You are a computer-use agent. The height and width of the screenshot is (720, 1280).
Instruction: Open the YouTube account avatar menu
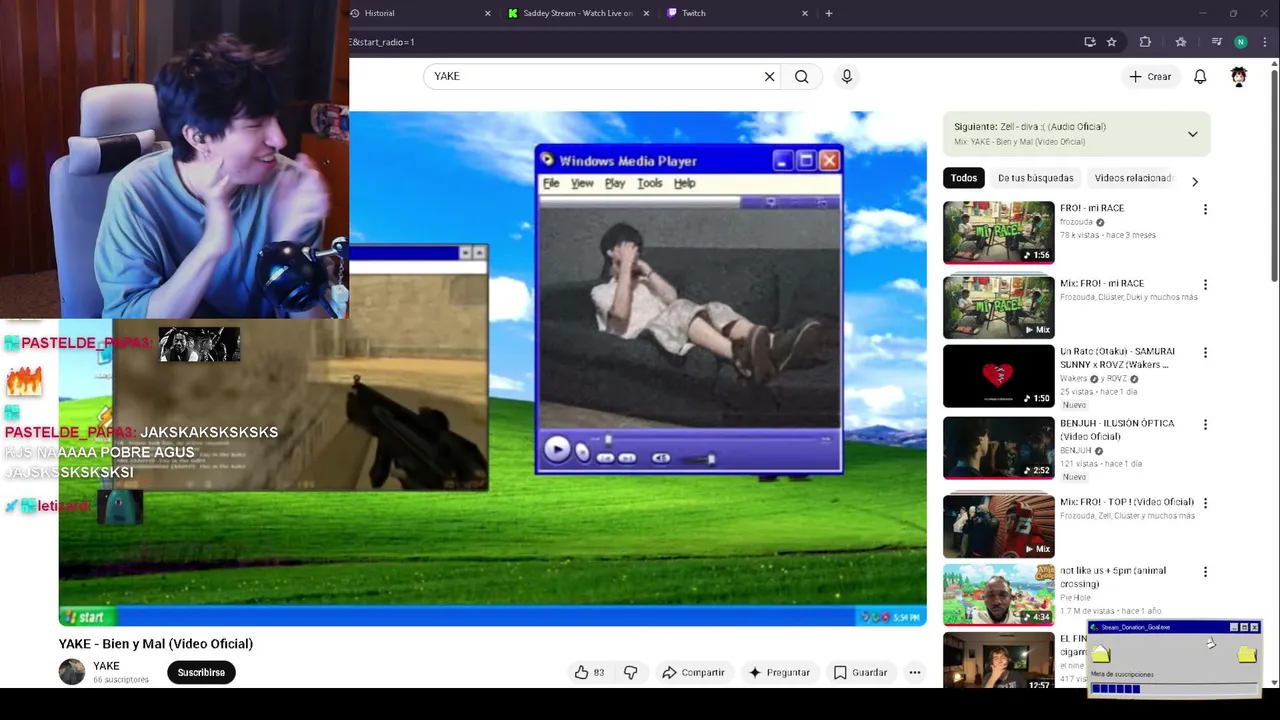click(x=1239, y=76)
